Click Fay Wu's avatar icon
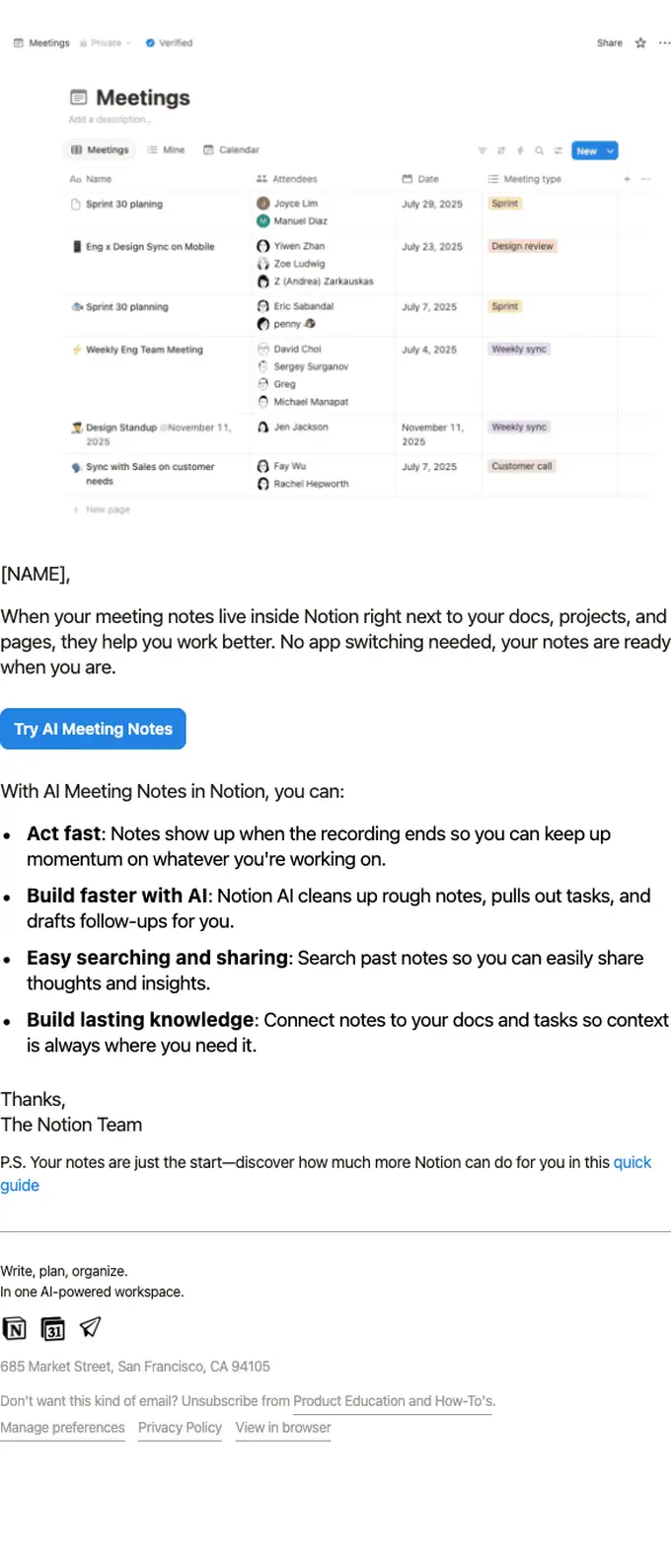This screenshot has width=671, height=1568. coord(263,466)
